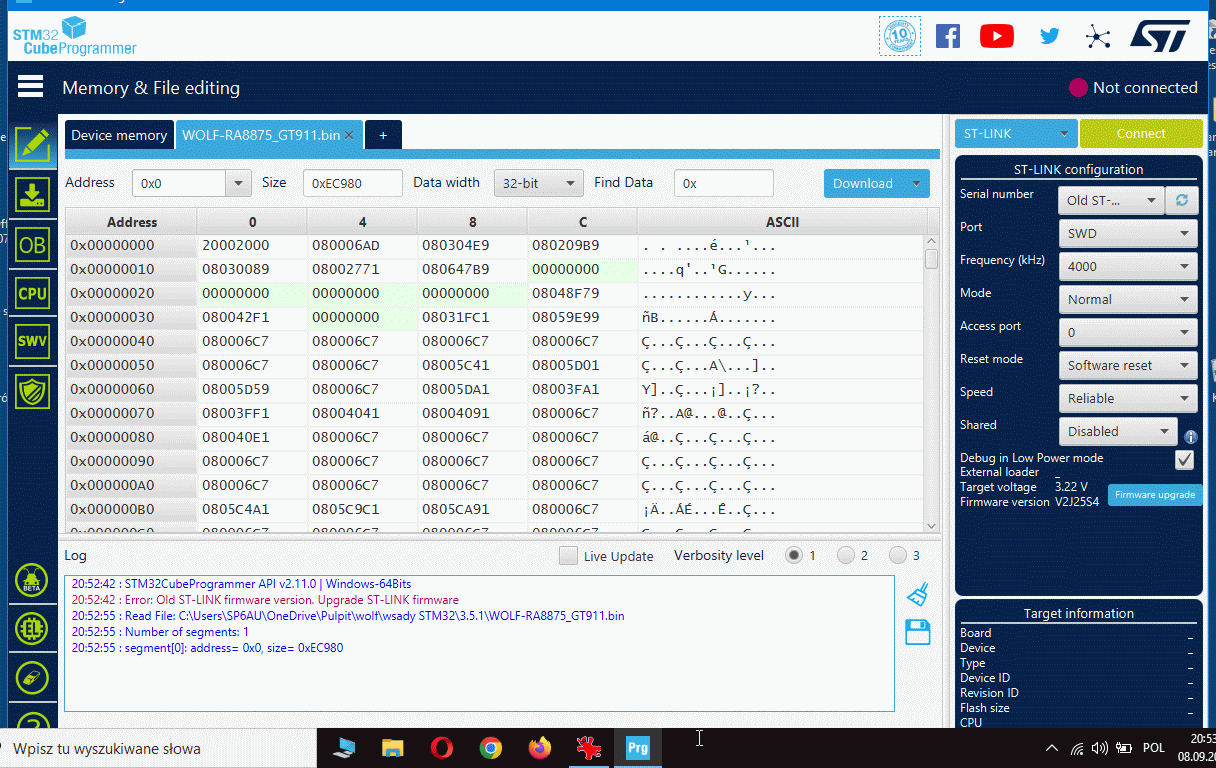This screenshot has width=1216, height=768.
Task: Open the CPU panel in sidebar
Action: pos(32,293)
